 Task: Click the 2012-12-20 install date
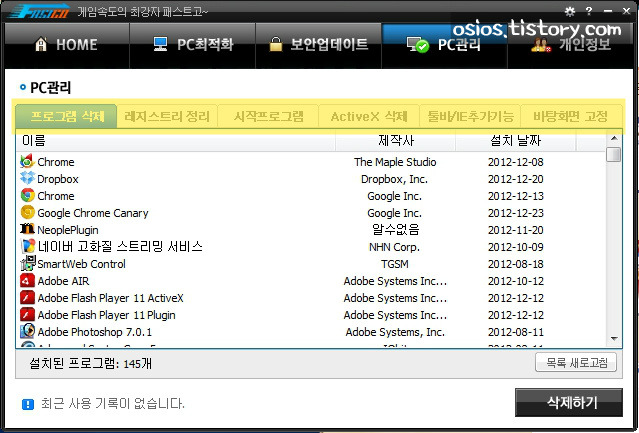516,179
